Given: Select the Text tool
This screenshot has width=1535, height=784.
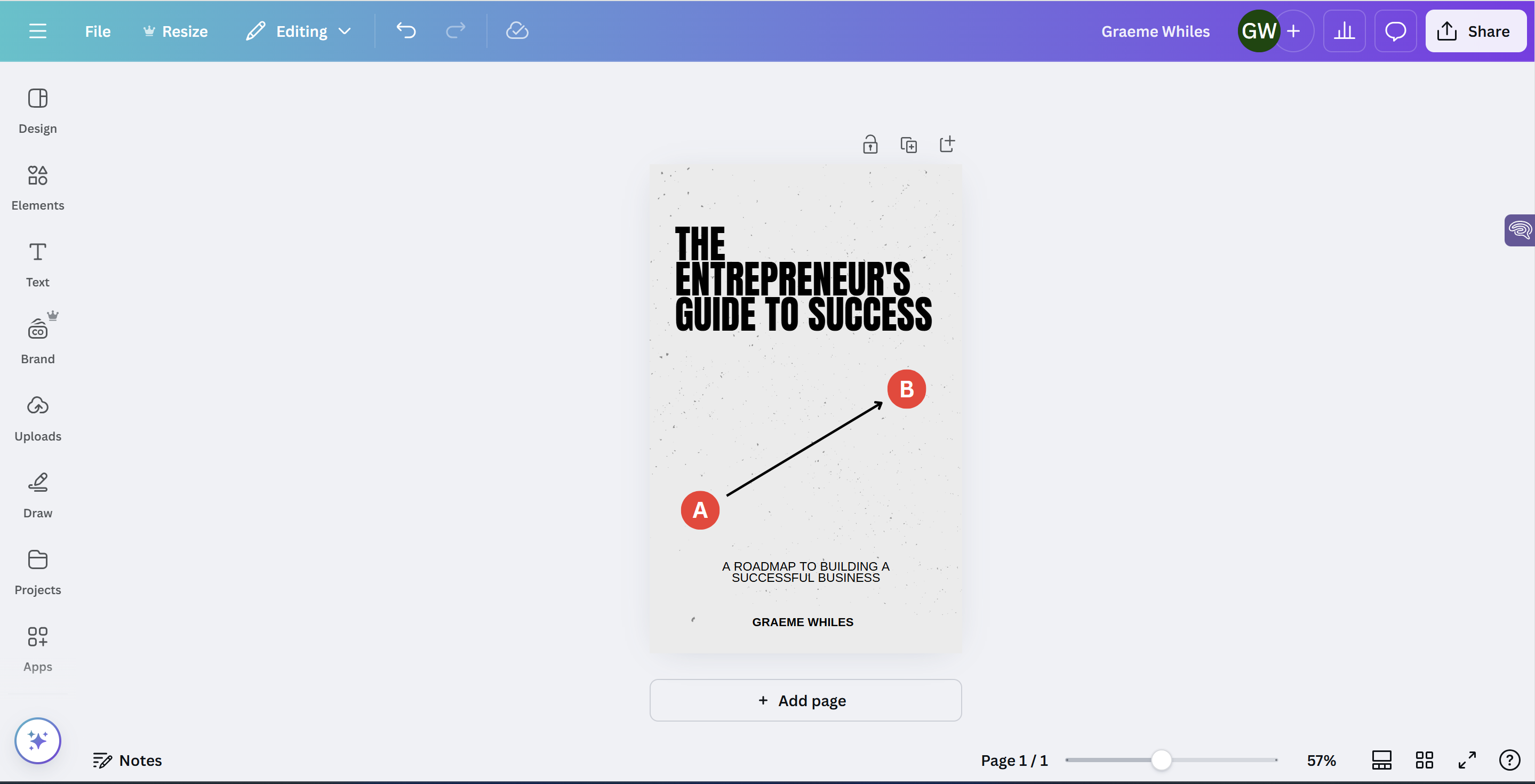Looking at the screenshot, I should (x=37, y=263).
